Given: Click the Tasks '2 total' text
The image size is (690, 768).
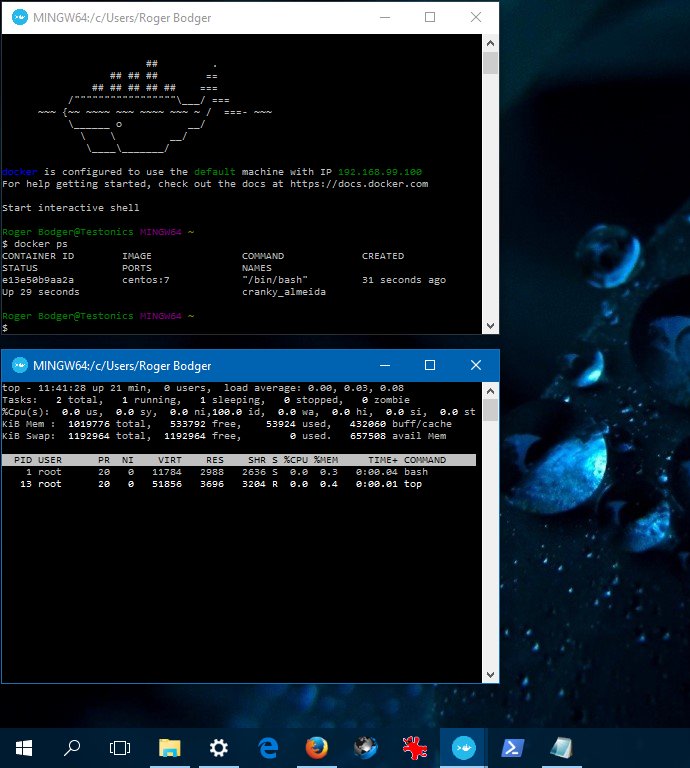Looking at the screenshot, I should [x=76, y=400].
